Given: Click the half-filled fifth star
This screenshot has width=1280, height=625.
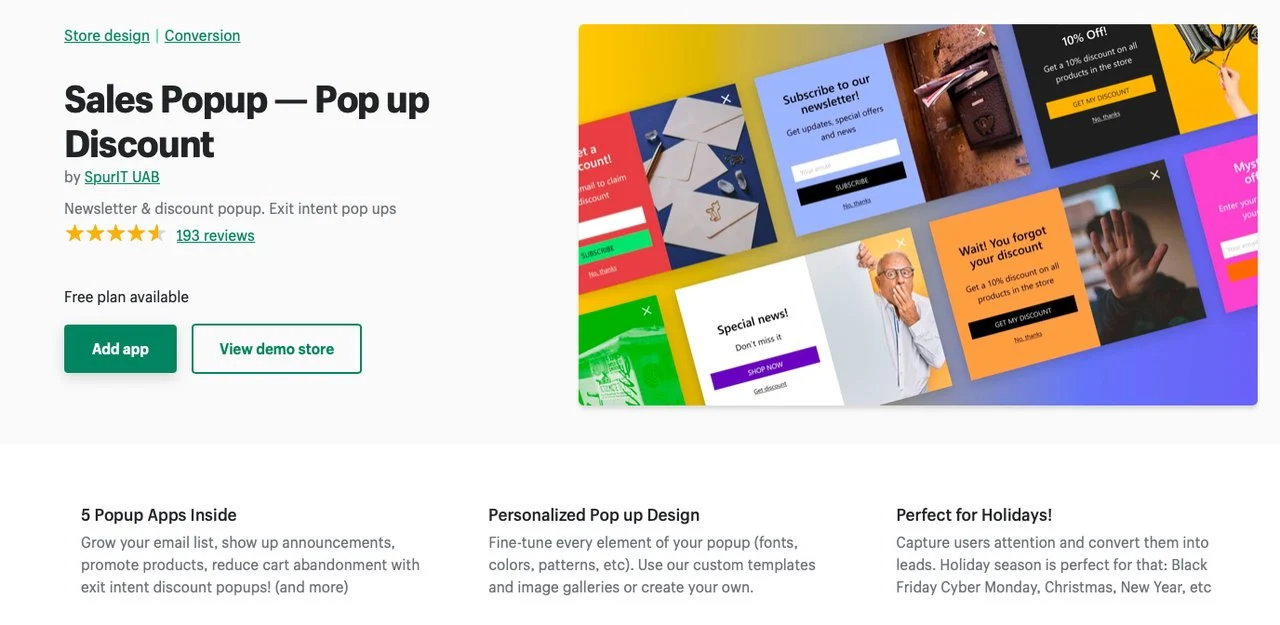Looking at the screenshot, I should (x=156, y=234).
